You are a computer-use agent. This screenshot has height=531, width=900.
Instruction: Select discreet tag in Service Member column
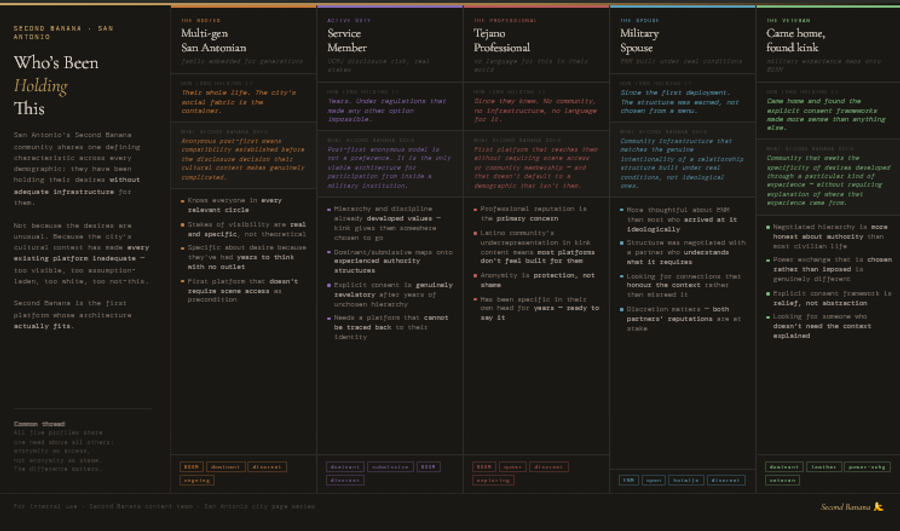point(345,480)
